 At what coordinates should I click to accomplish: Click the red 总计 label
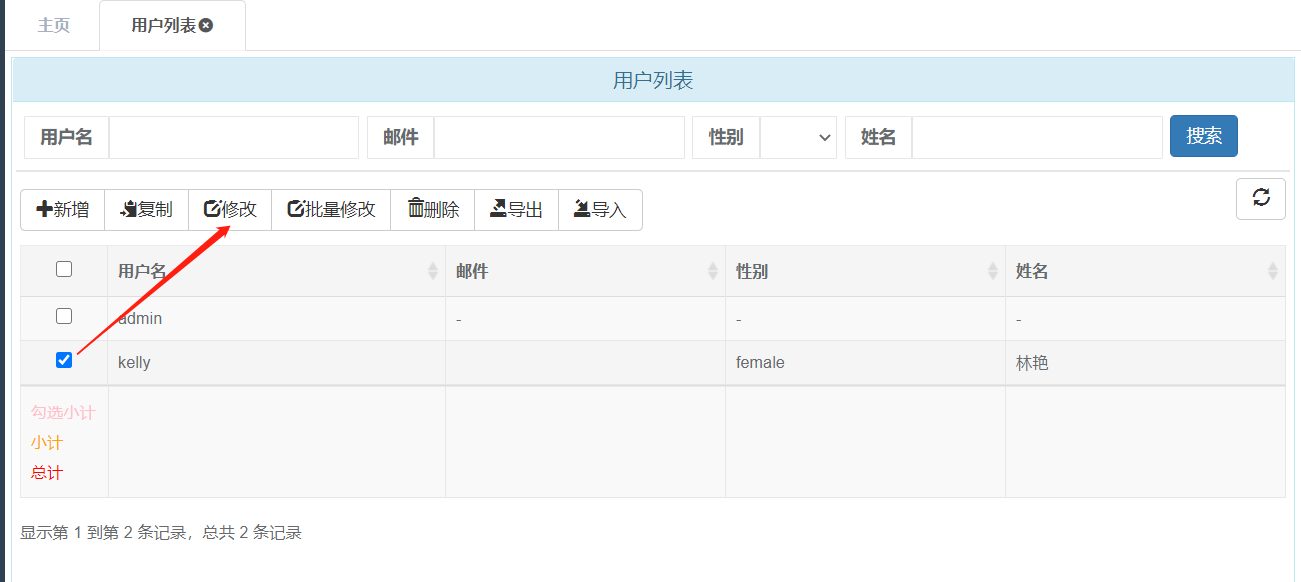(47, 472)
